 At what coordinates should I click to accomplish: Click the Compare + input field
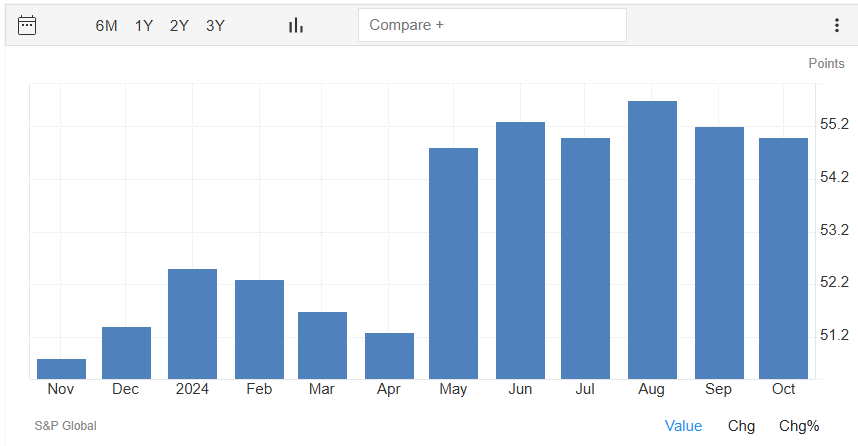tap(492, 25)
